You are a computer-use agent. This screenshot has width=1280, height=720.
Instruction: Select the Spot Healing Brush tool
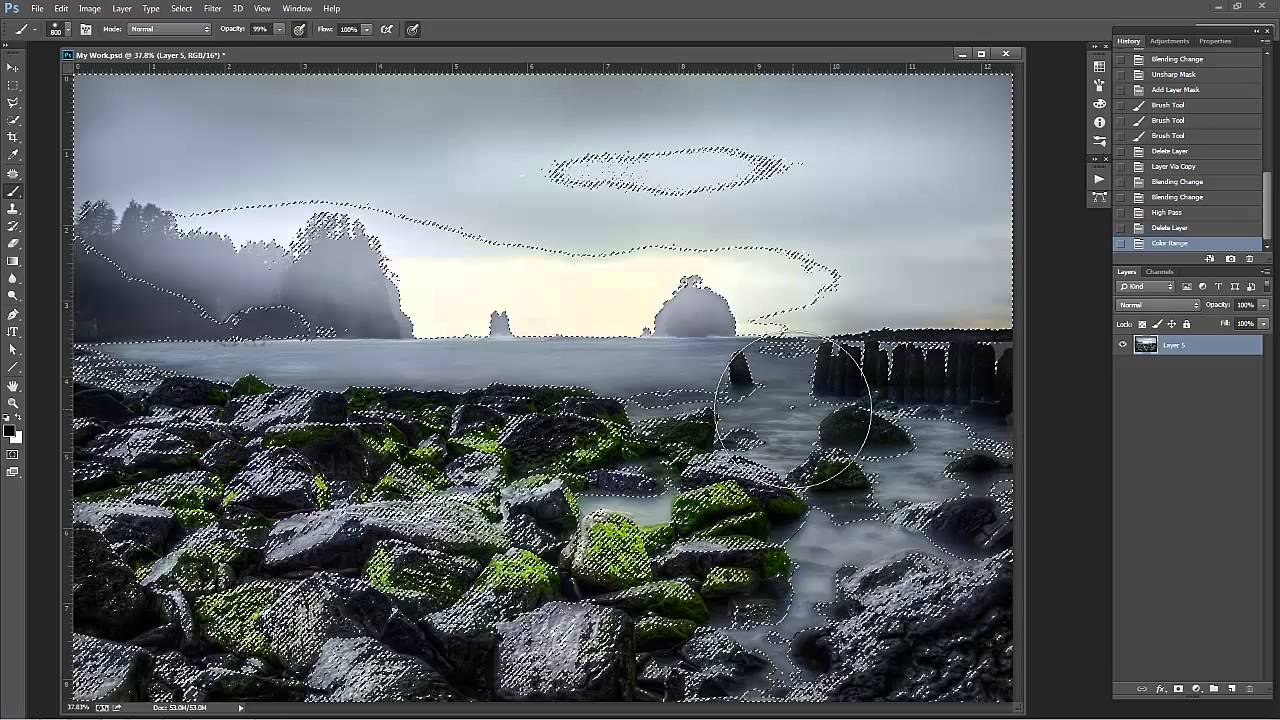(13, 173)
